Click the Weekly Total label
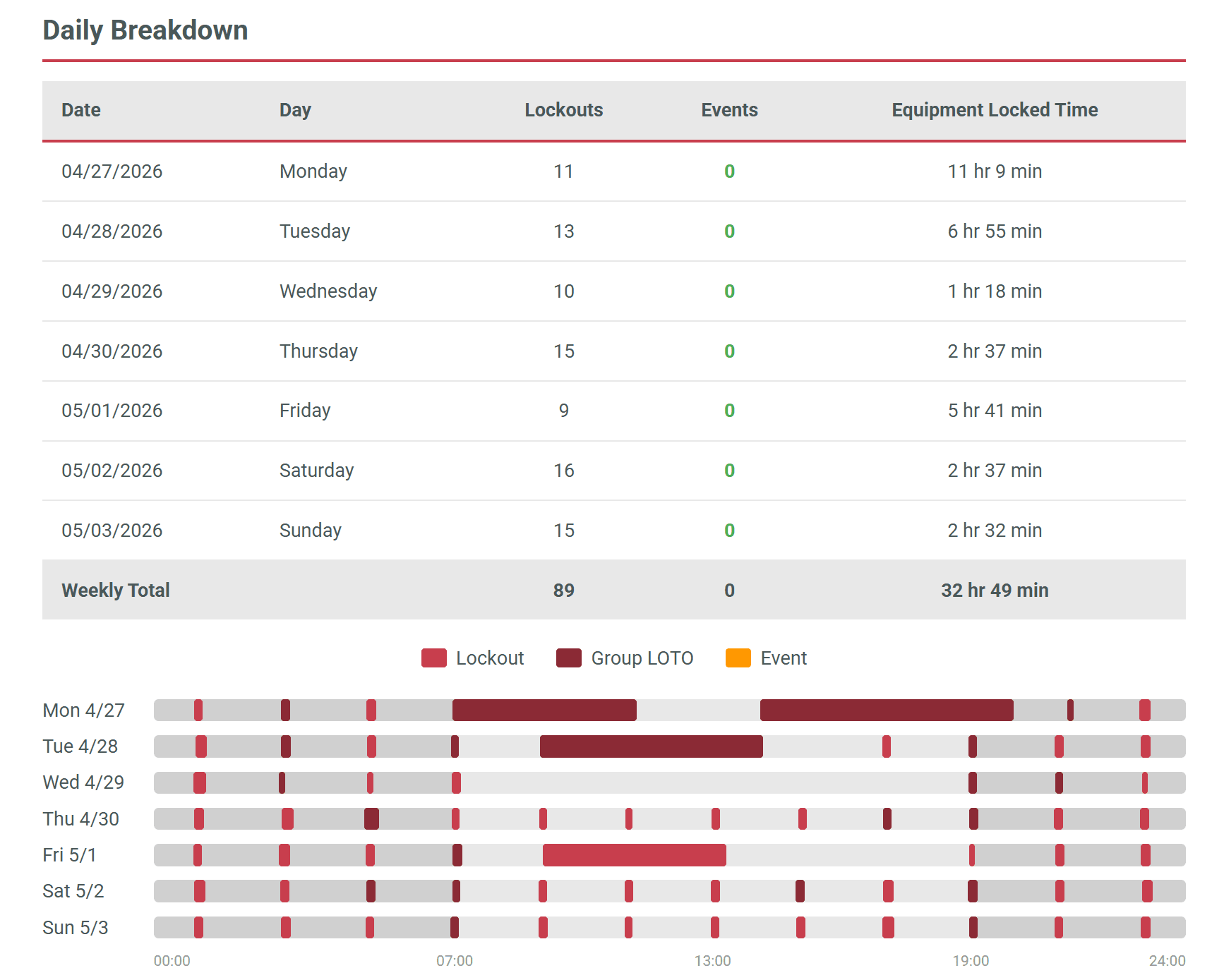Image resolution: width=1212 pixels, height=980 pixels. [116, 591]
